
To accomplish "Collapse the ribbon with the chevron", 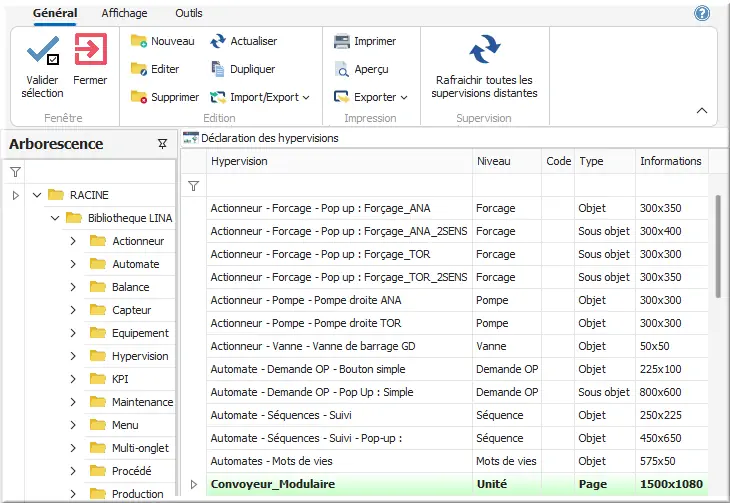I will (702, 110).
